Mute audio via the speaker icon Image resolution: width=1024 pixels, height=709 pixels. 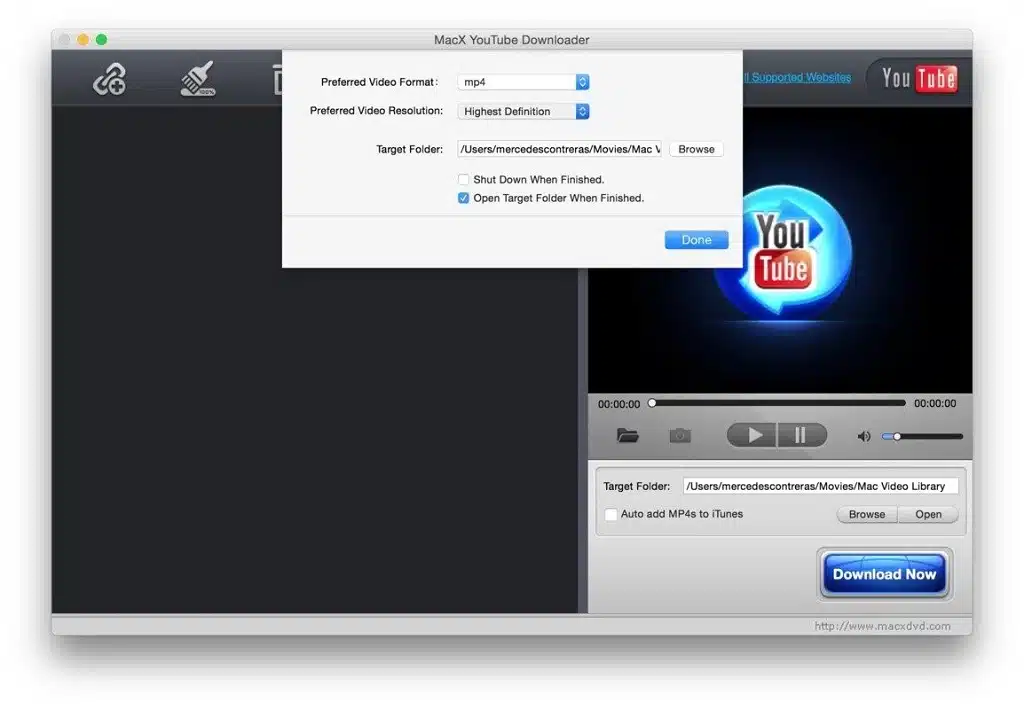point(863,434)
